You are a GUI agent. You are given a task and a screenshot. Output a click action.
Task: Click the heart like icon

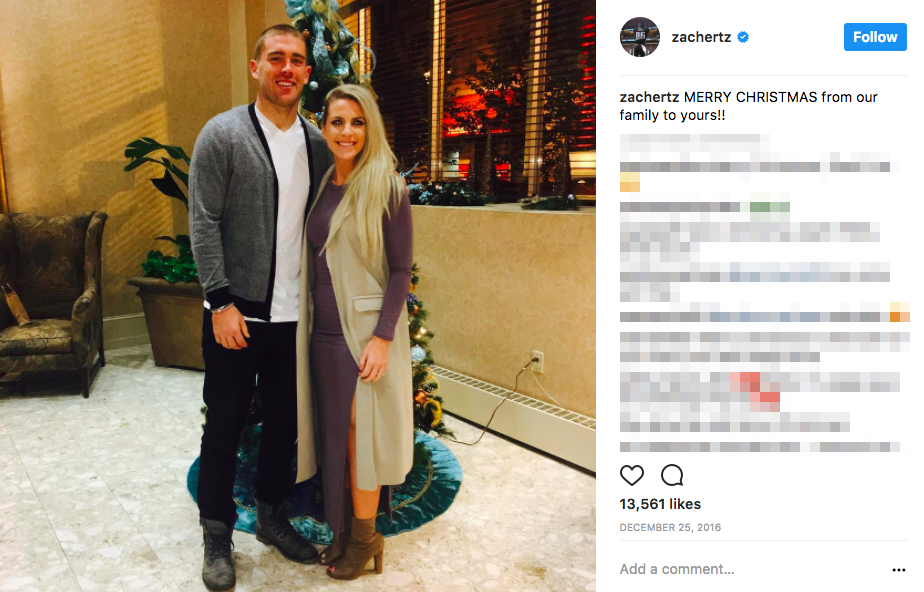pos(632,475)
